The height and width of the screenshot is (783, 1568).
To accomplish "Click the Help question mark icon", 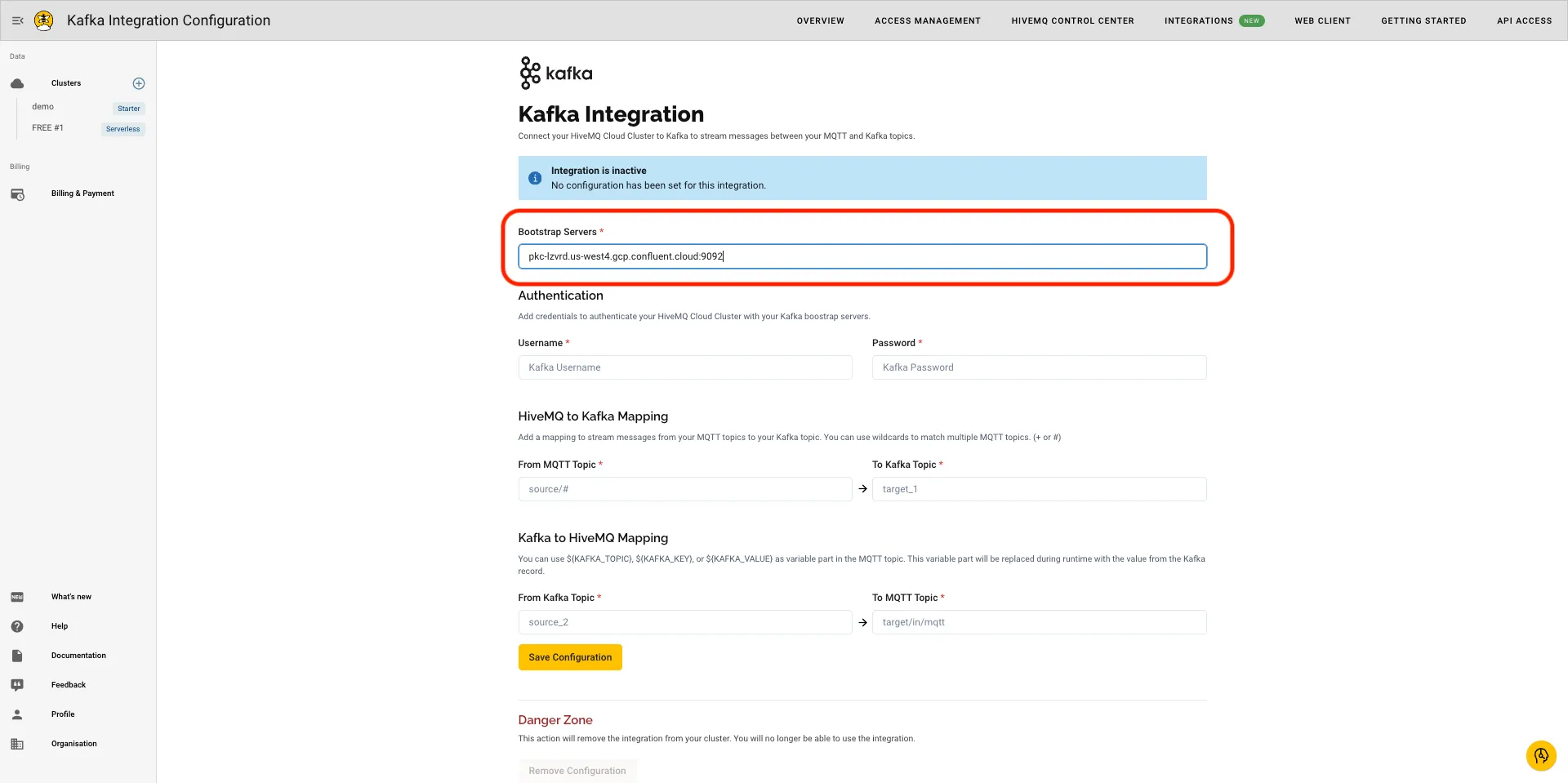I will click(x=17, y=626).
